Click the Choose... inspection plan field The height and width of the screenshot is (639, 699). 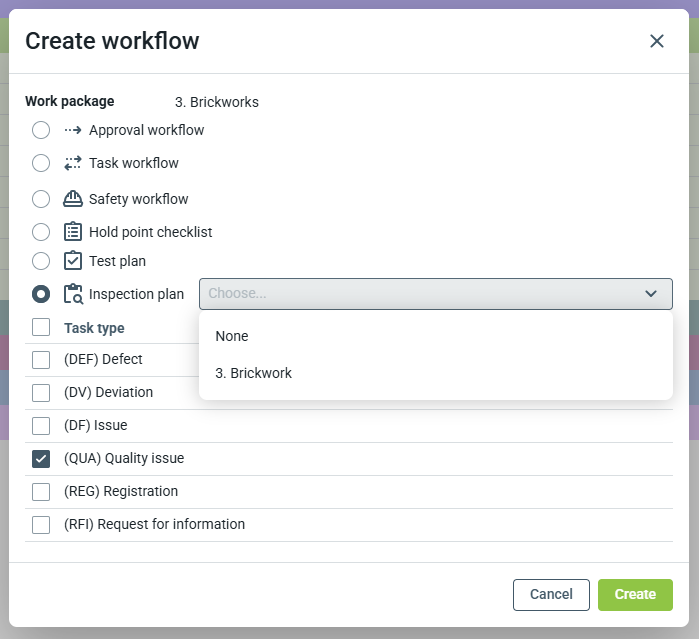pos(420,294)
